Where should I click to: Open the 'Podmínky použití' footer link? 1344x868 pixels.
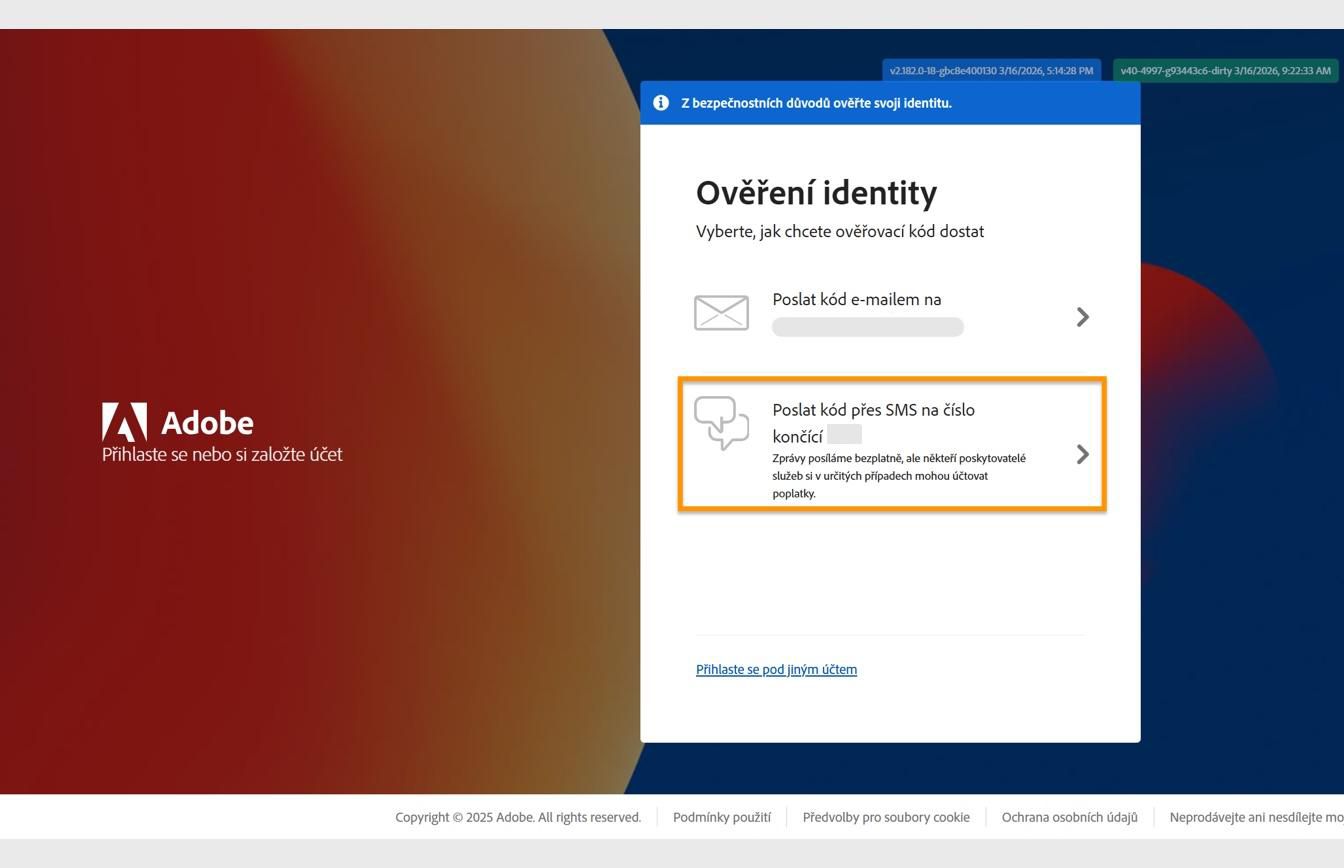tap(720, 817)
